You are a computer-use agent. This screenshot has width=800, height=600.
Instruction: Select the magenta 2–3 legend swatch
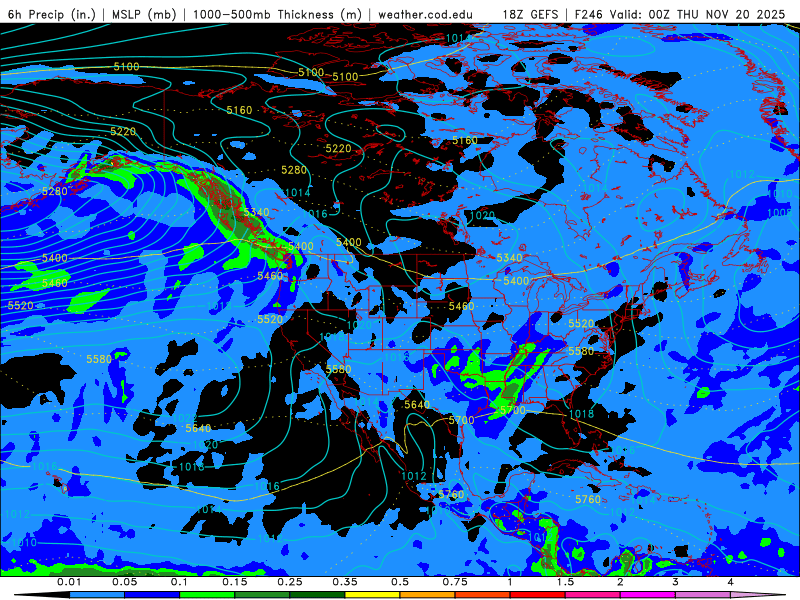(x=648, y=595)
